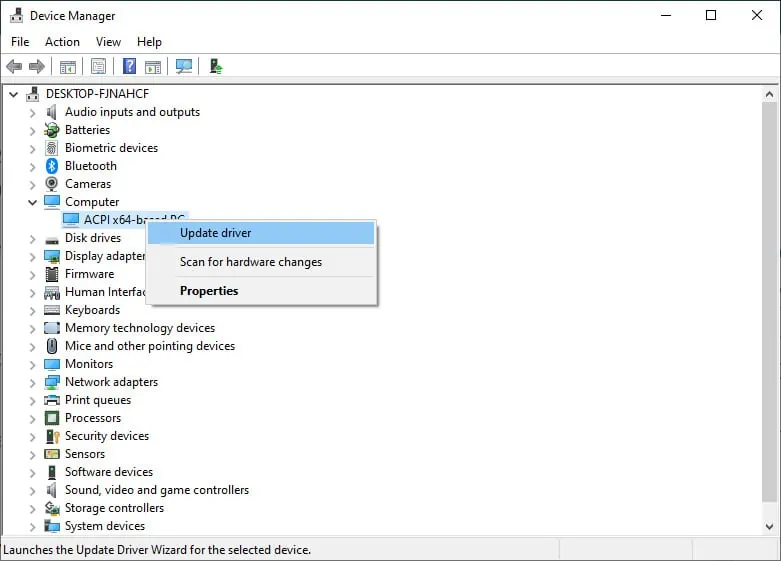
Task: Click the System devices folder icon
Action: tap(52, 526)
